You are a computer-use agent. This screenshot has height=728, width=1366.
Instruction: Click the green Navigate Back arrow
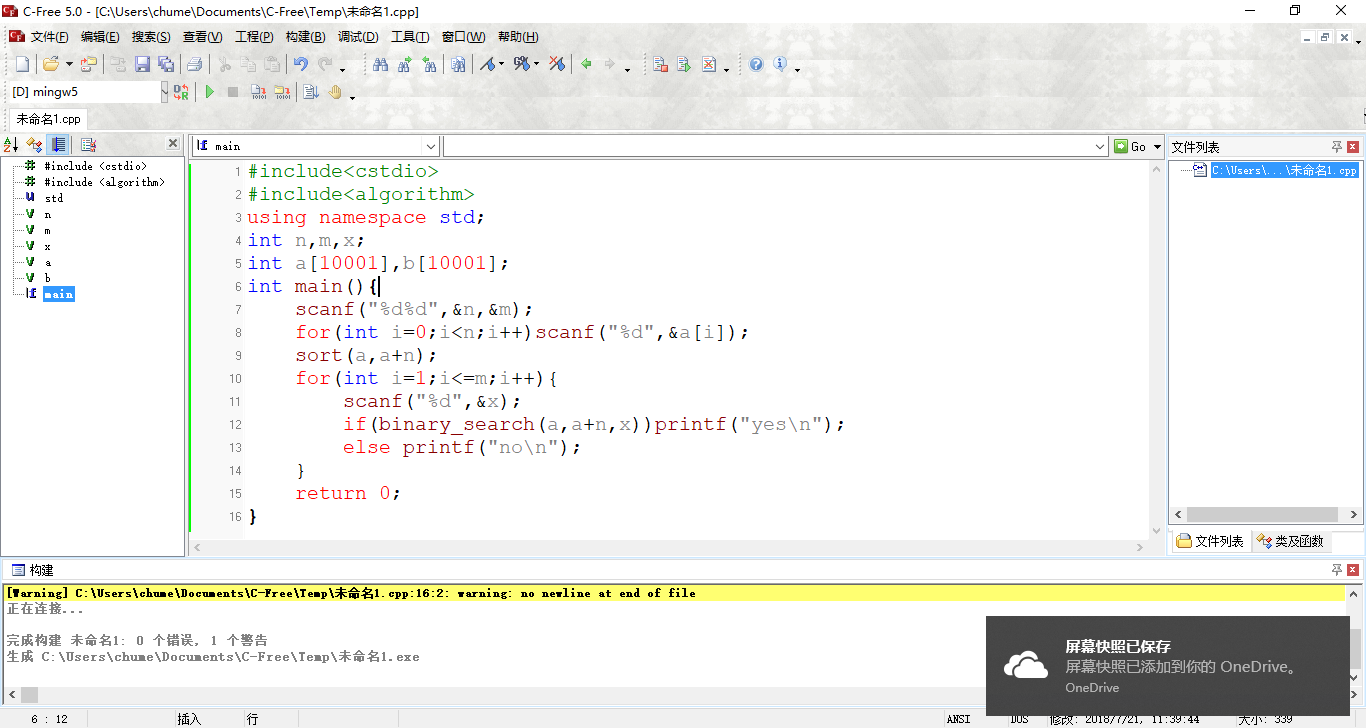[586, 64]
